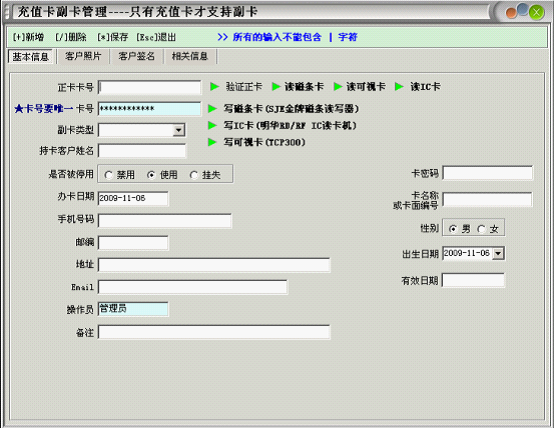
Task: Open the 客户签名 tab
Action: click(x=137, y=56)
